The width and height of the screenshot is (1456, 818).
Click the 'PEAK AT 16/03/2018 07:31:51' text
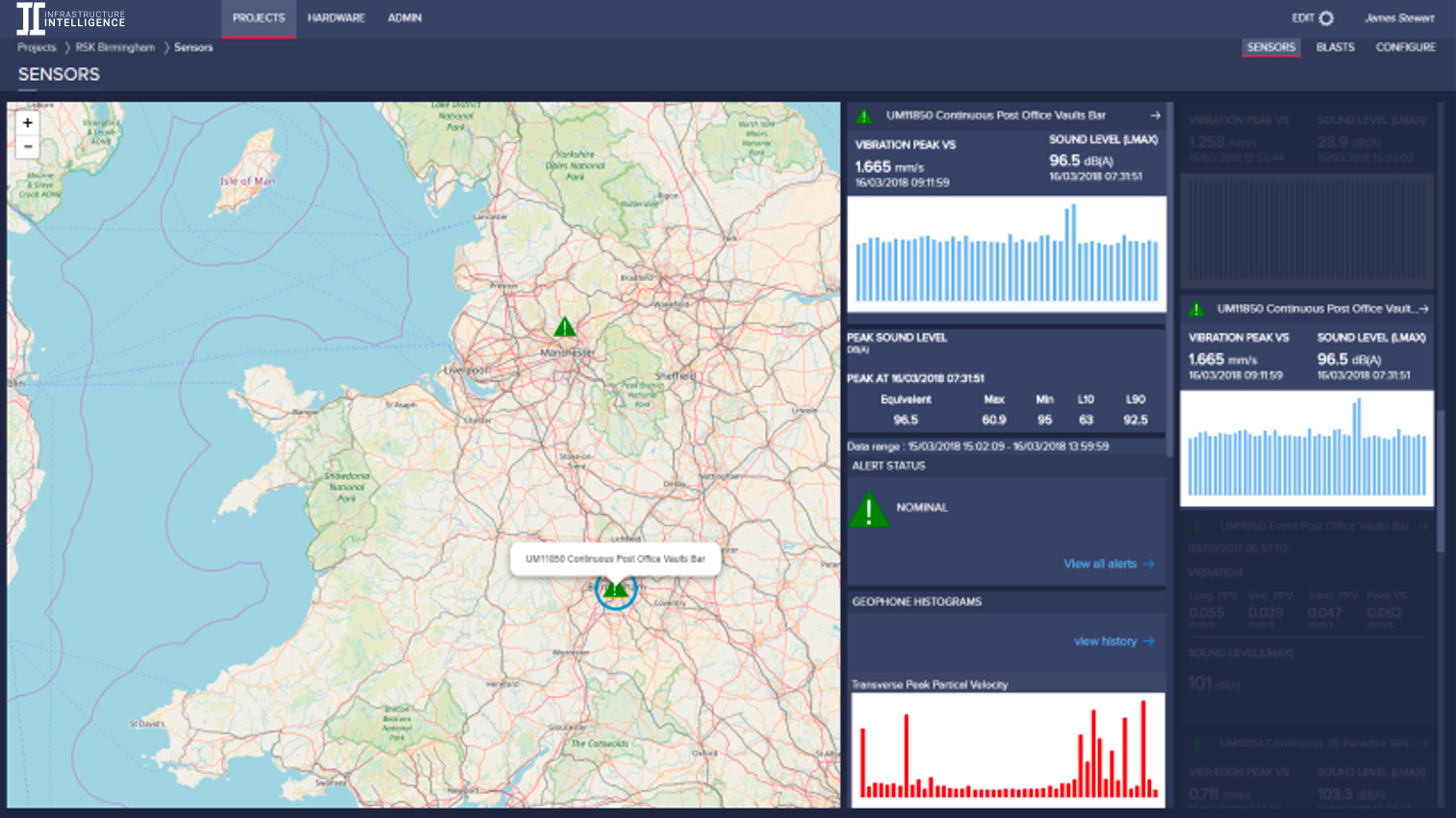point(915,378)
